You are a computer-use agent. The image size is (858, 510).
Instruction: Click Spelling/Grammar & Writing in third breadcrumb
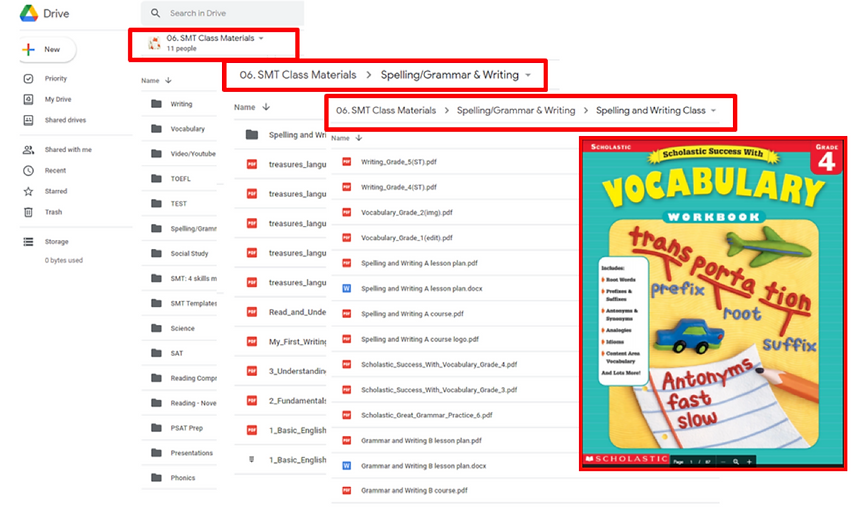pos(516,111)
